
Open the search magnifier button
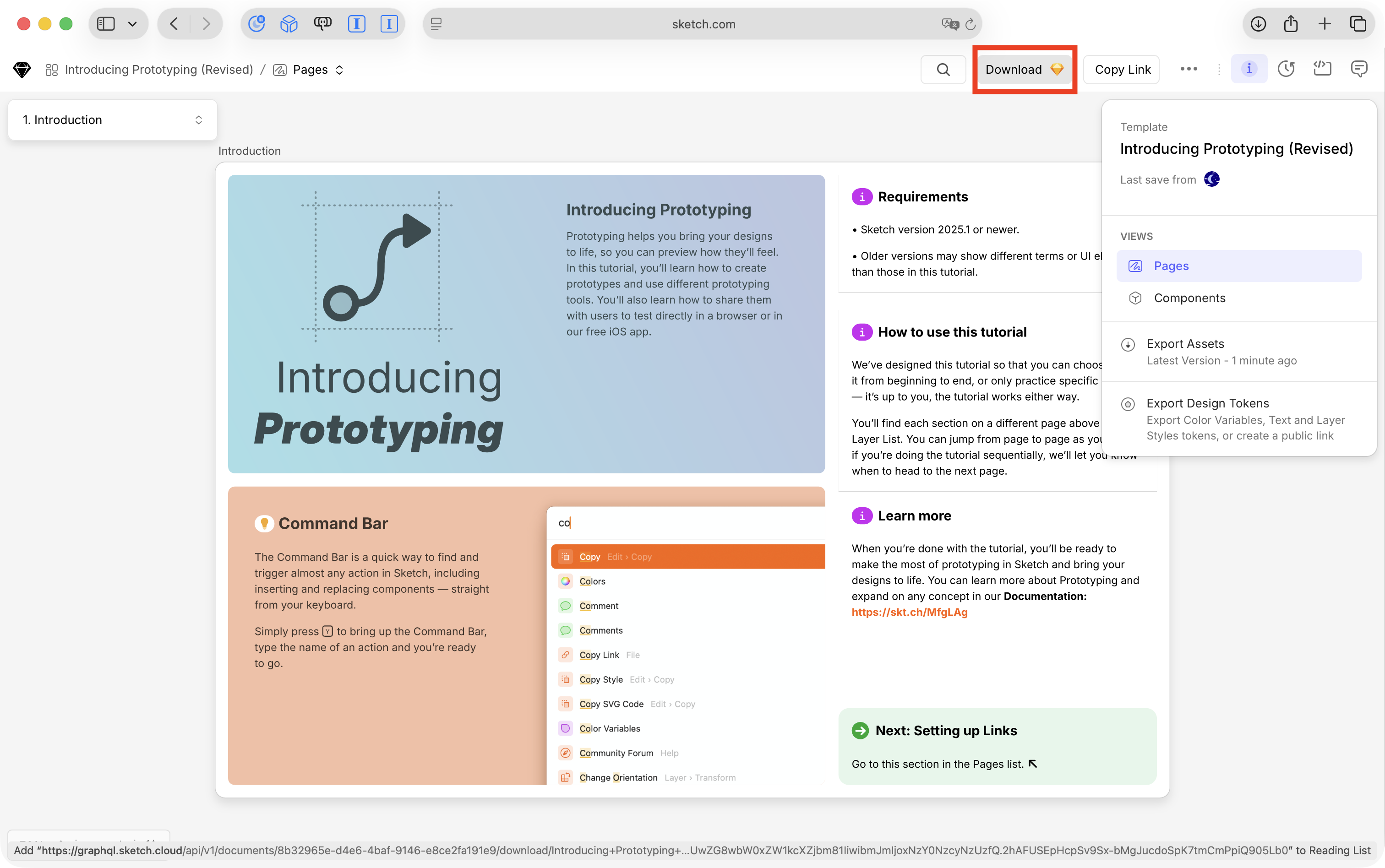[943, 70]
